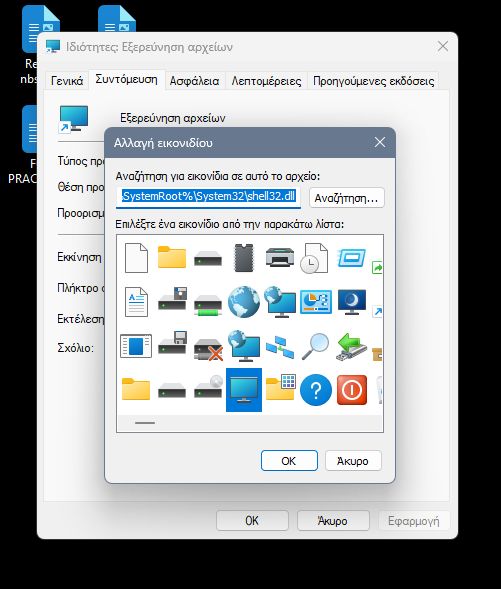The width and height of the screenshot is (501, 589).
Task: Confirm with OK in Αλλαγή εικονιδίου dialog
Action: [x=289, y=461]
